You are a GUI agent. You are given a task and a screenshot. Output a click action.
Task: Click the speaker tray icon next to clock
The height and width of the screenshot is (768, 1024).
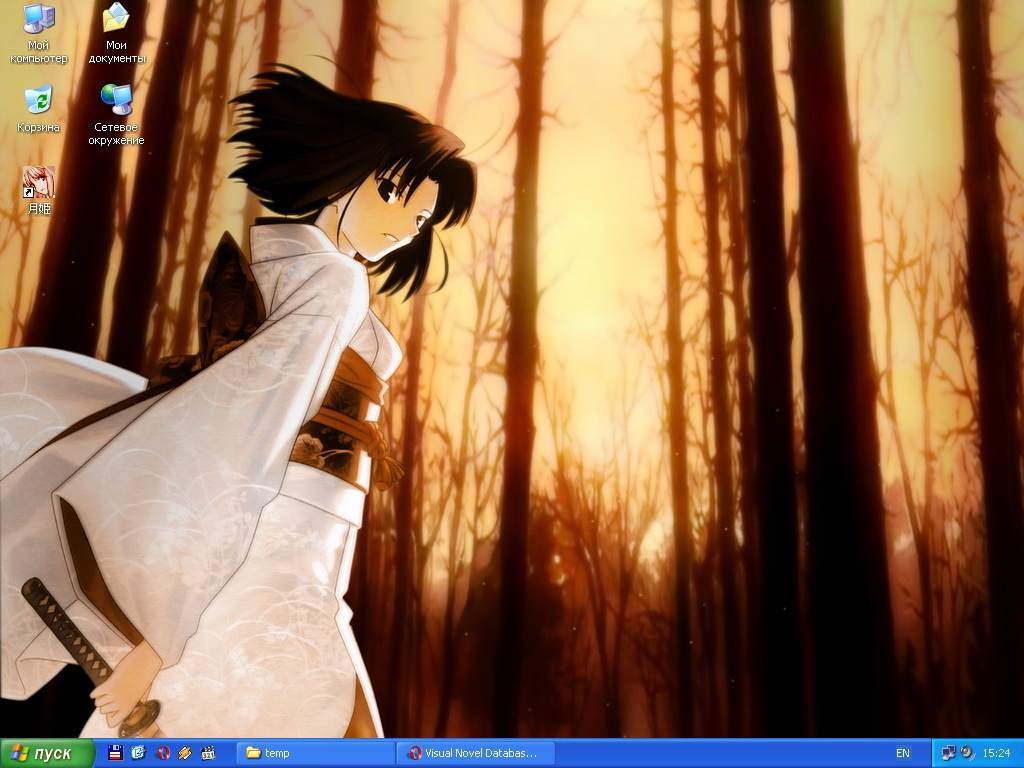point(967,753)
